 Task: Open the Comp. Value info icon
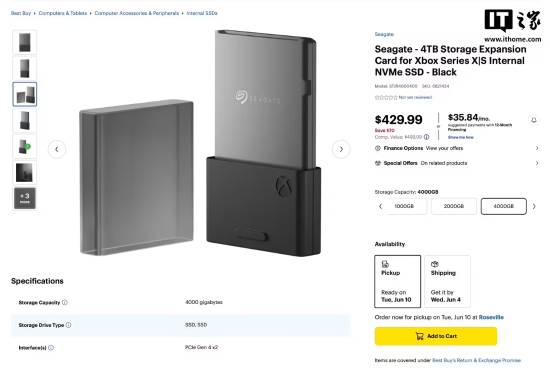[x=426, y=137]
